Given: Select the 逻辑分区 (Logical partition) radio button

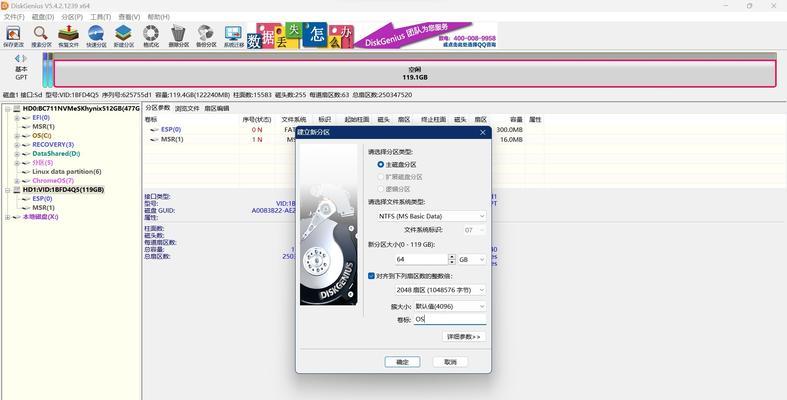Looking at the screenshot, I should tap(380, 189).
